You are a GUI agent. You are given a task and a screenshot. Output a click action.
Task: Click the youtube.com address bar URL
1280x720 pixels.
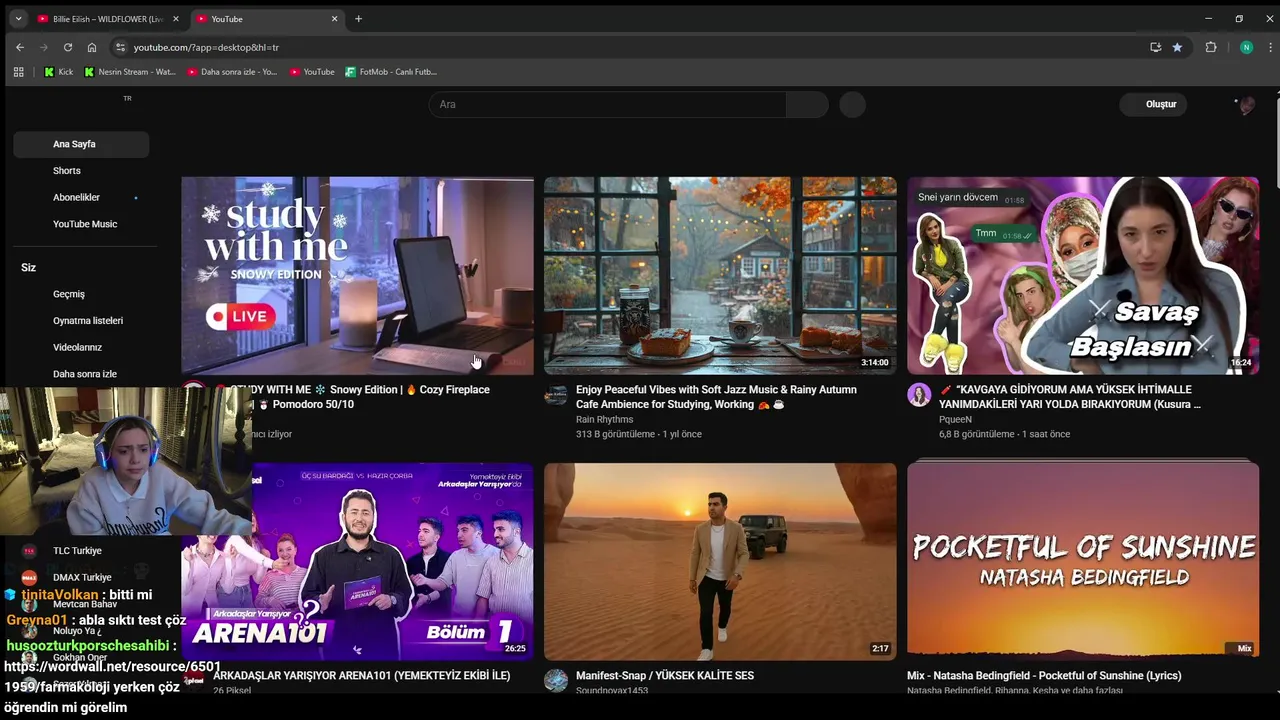click(x=206, y=47)
